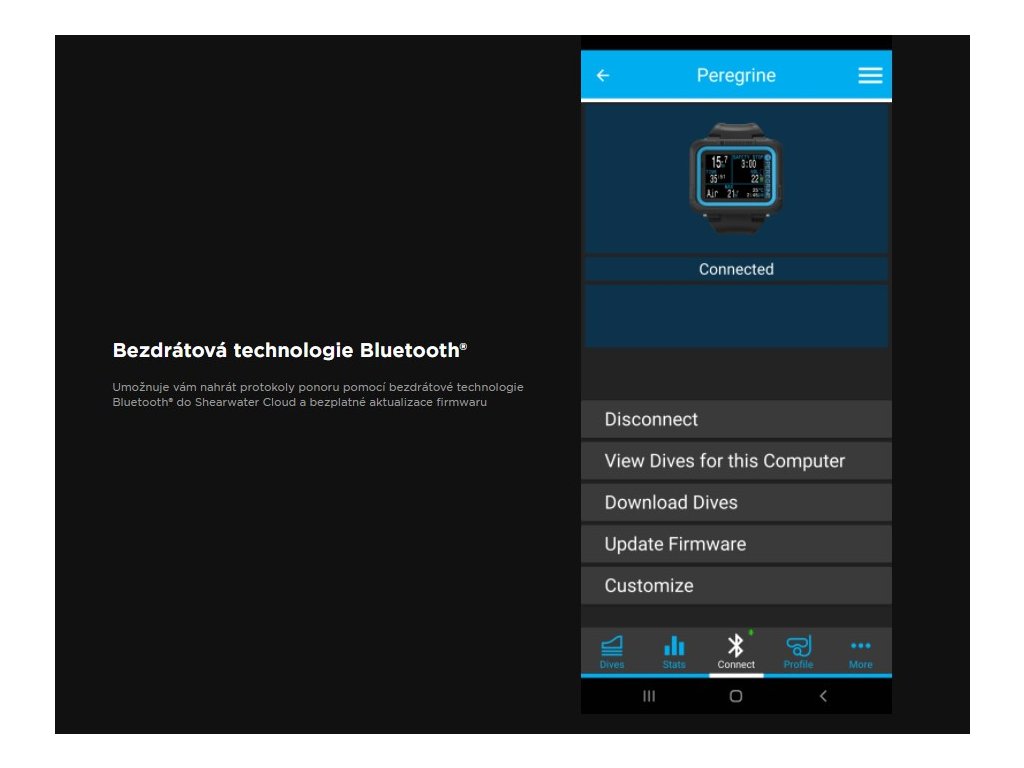
Task: Tap the Disconnect option
Action: tap(736, 419)
